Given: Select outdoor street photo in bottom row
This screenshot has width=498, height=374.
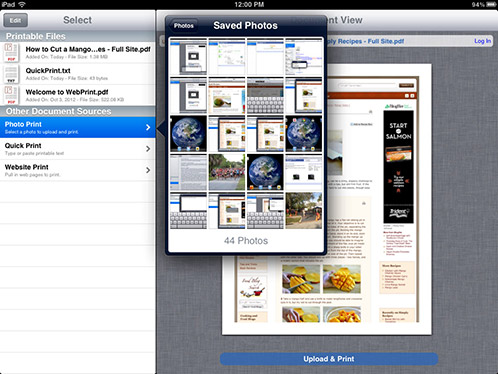Looking at the screenshot, I should 304,211.
